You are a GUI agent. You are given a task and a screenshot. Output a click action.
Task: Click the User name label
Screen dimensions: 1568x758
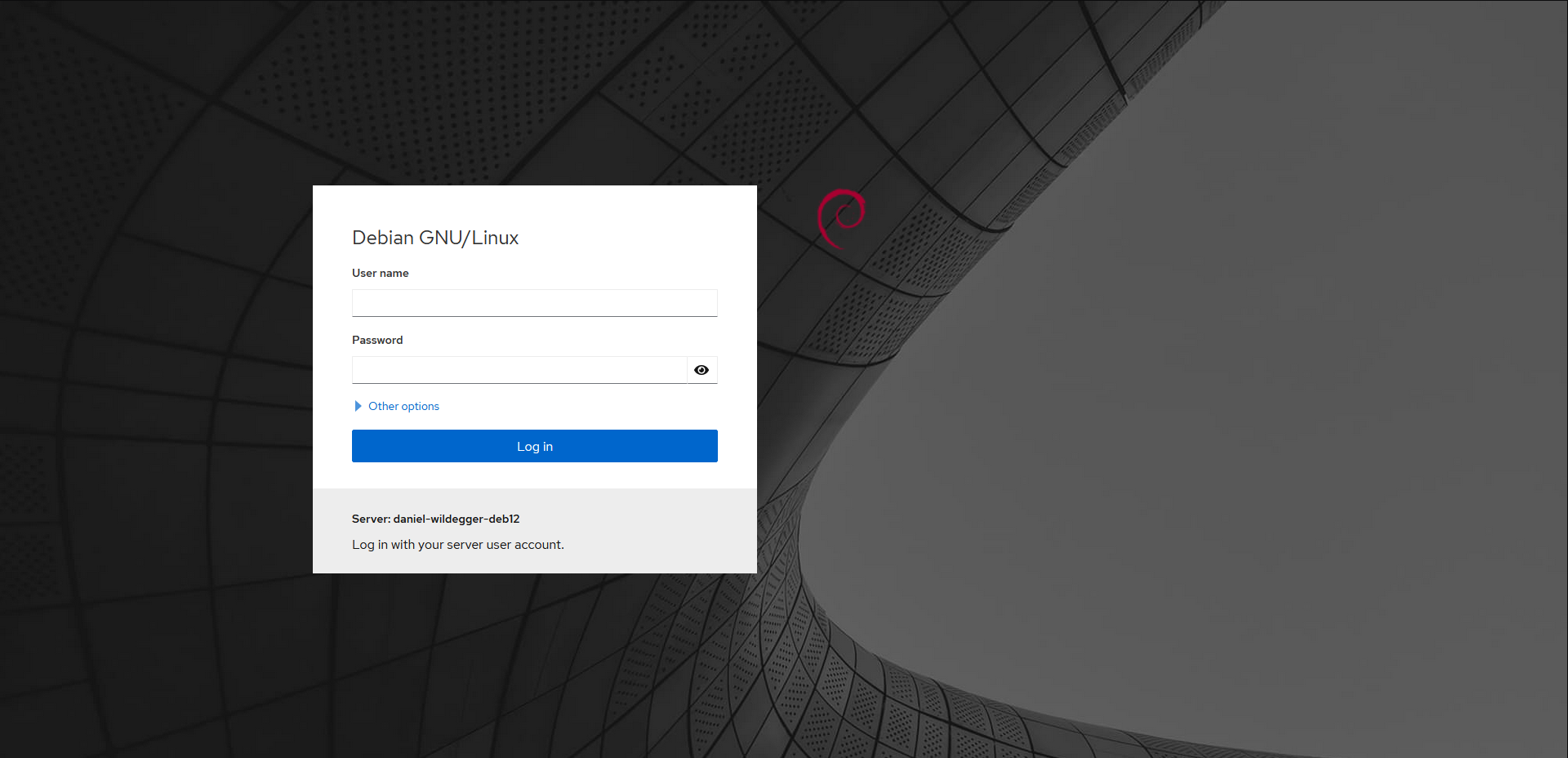click(380, 273)
